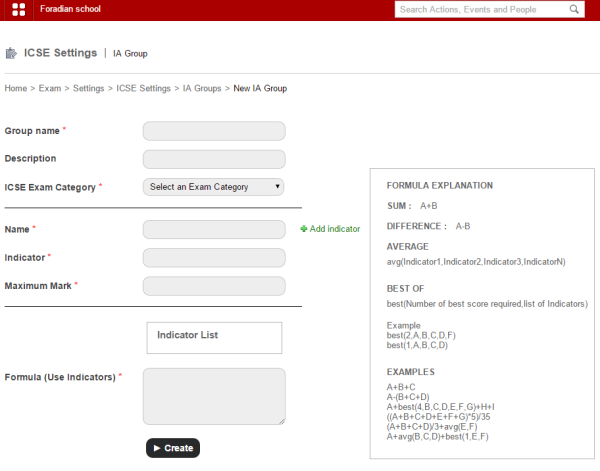Open the grid menu icon beside Foradian school

click(x=18, y=9)
